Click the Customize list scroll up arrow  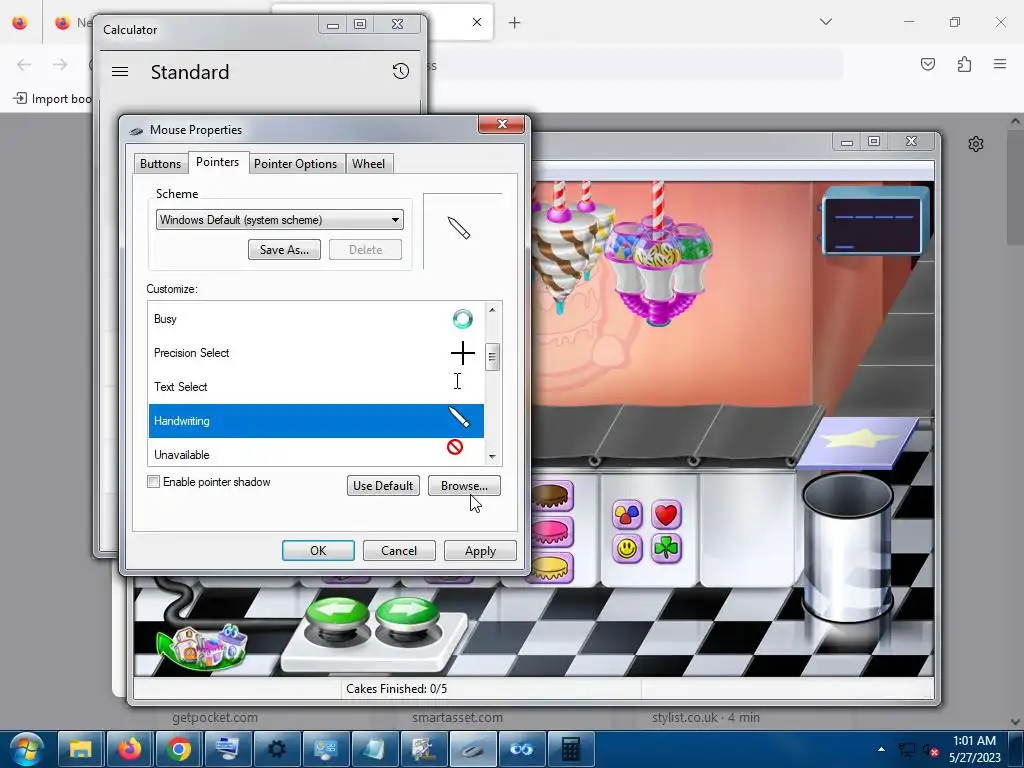[492, 310]
